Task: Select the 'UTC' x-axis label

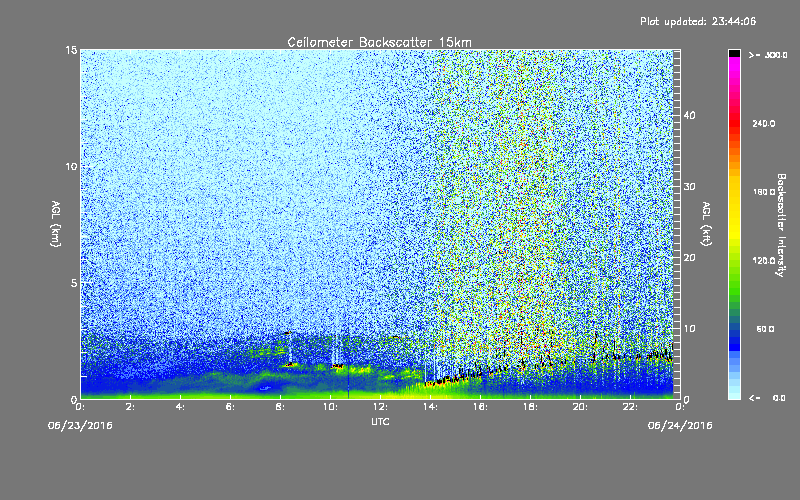Action: (380, 421)
